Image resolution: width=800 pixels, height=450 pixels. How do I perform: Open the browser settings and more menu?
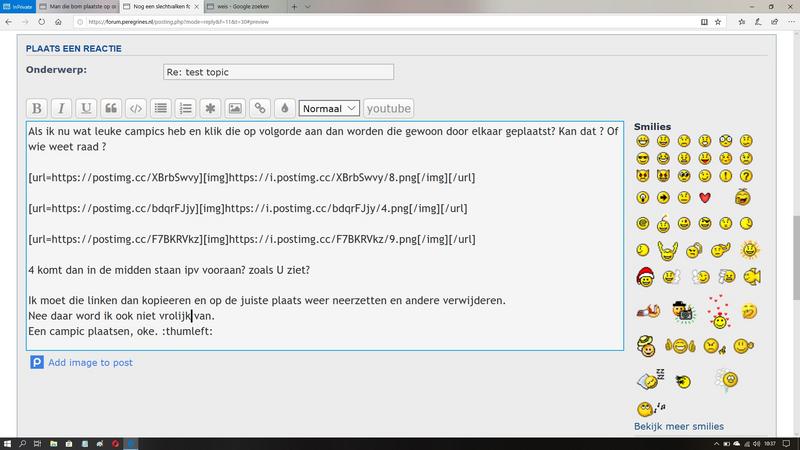[x=791, y=22]
